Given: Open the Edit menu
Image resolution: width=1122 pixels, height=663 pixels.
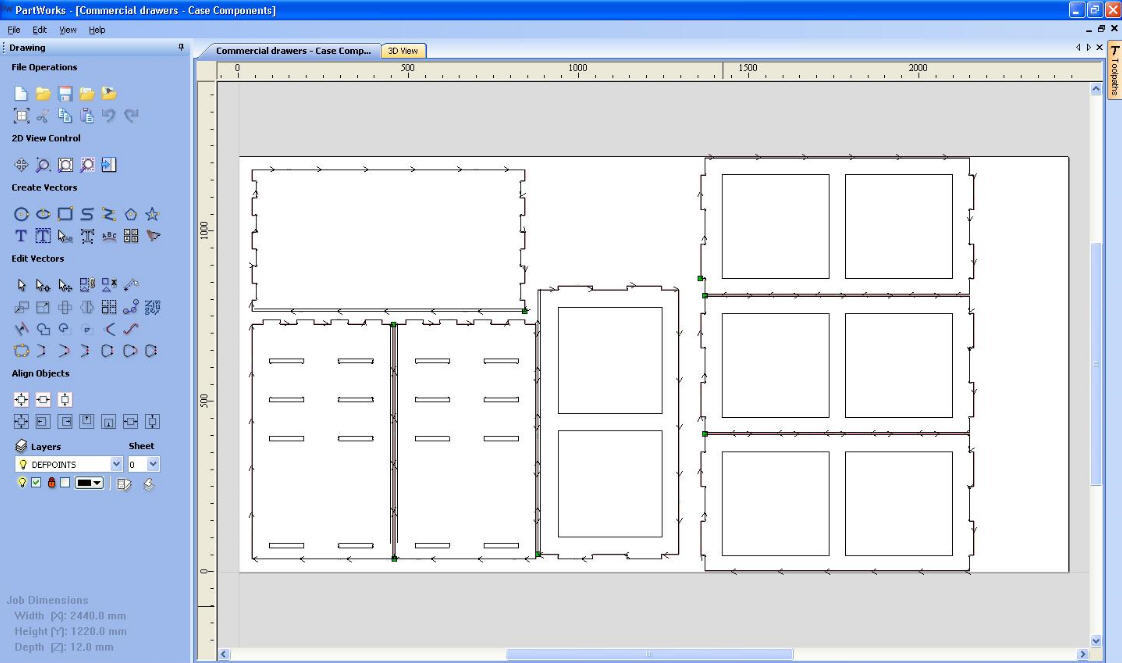Looking at the screenshot, I should [40, 29].
